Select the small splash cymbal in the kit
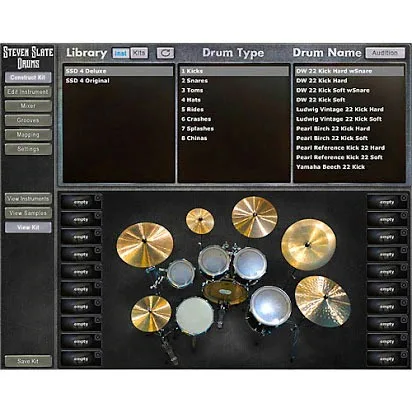This screenshot has height=412, width=412. 200,220
